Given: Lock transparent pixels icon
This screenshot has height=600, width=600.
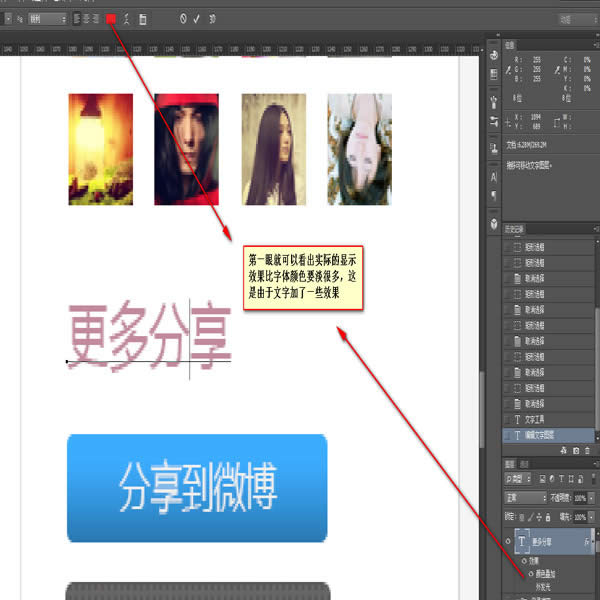Looking at the screenshot, I should [x=522, y=517].
